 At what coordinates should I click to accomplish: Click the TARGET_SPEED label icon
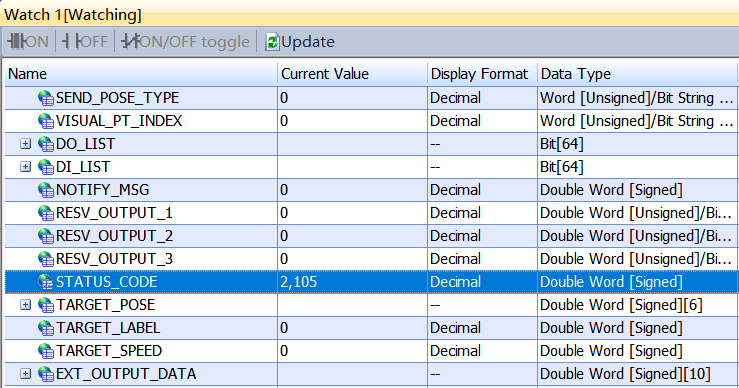(46, 351)
